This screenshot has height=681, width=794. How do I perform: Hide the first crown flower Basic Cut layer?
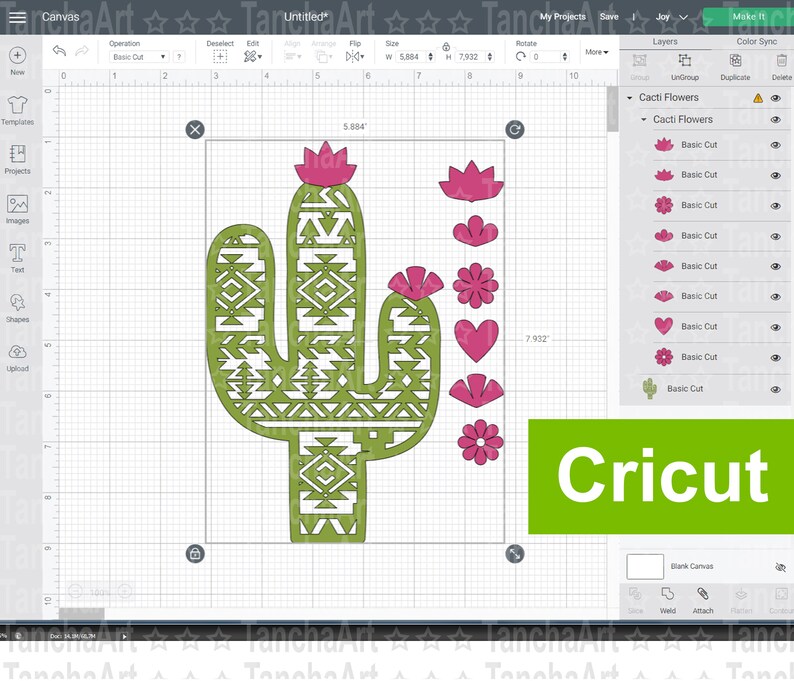click(776, 145)
